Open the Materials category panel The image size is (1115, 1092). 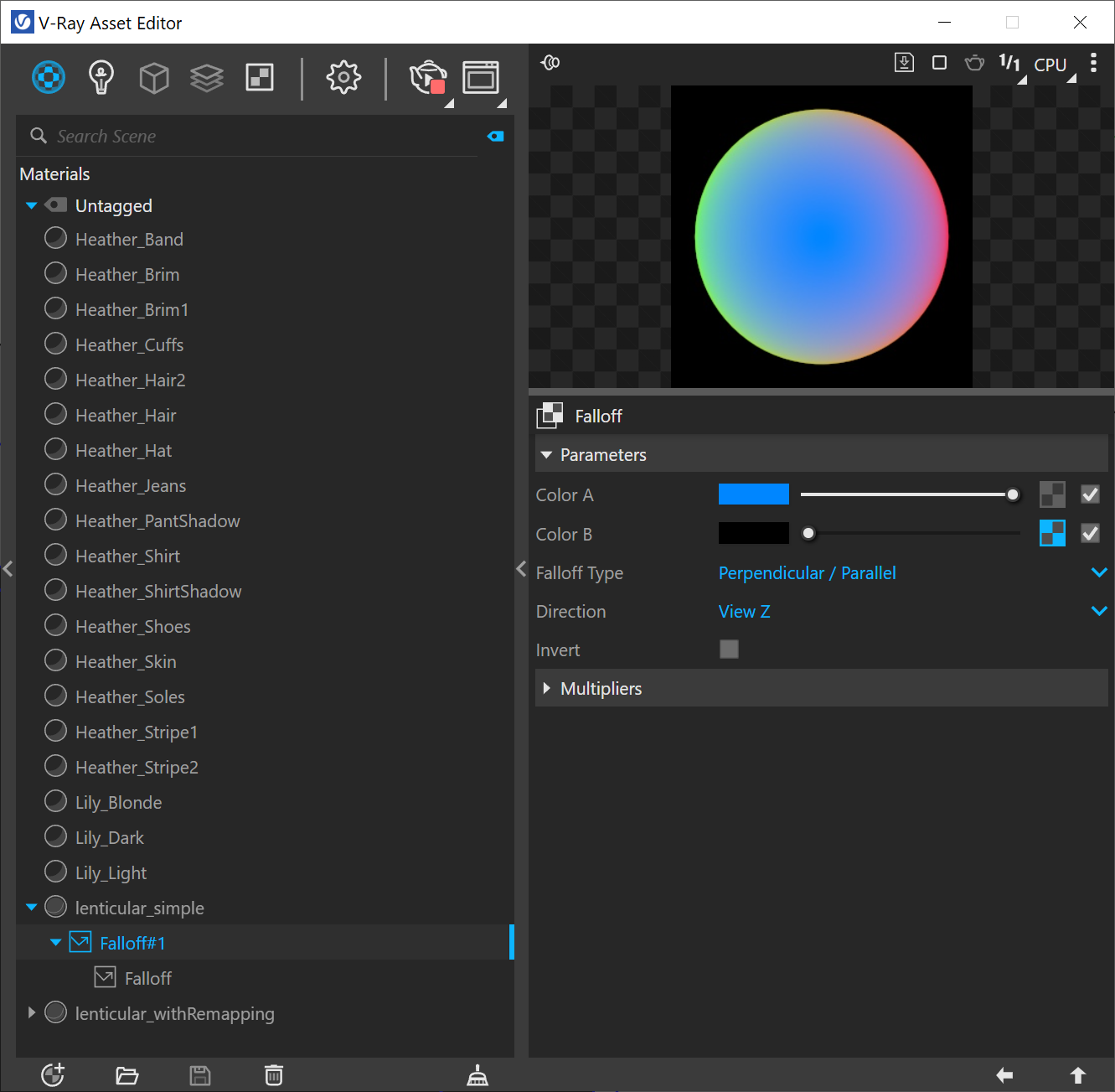48,76
